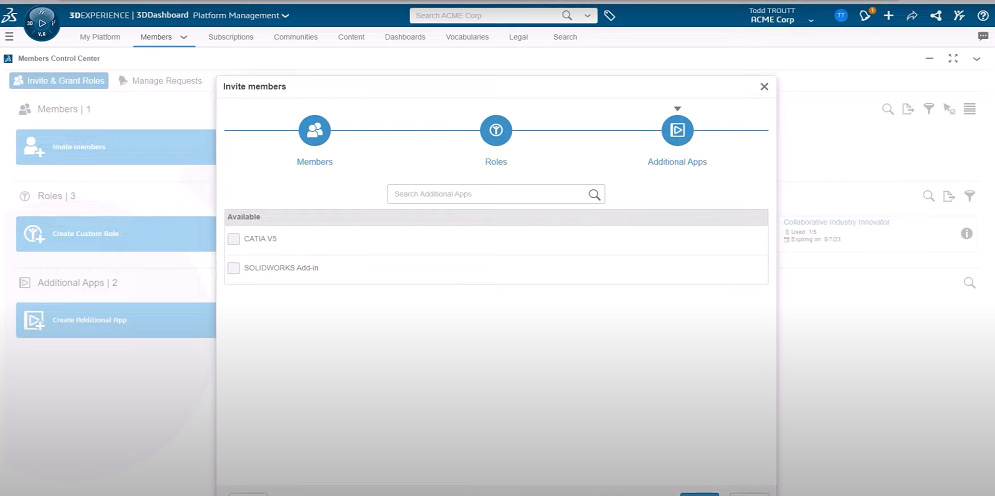
Task: Open the Content tab
Action: pos(351,37)
